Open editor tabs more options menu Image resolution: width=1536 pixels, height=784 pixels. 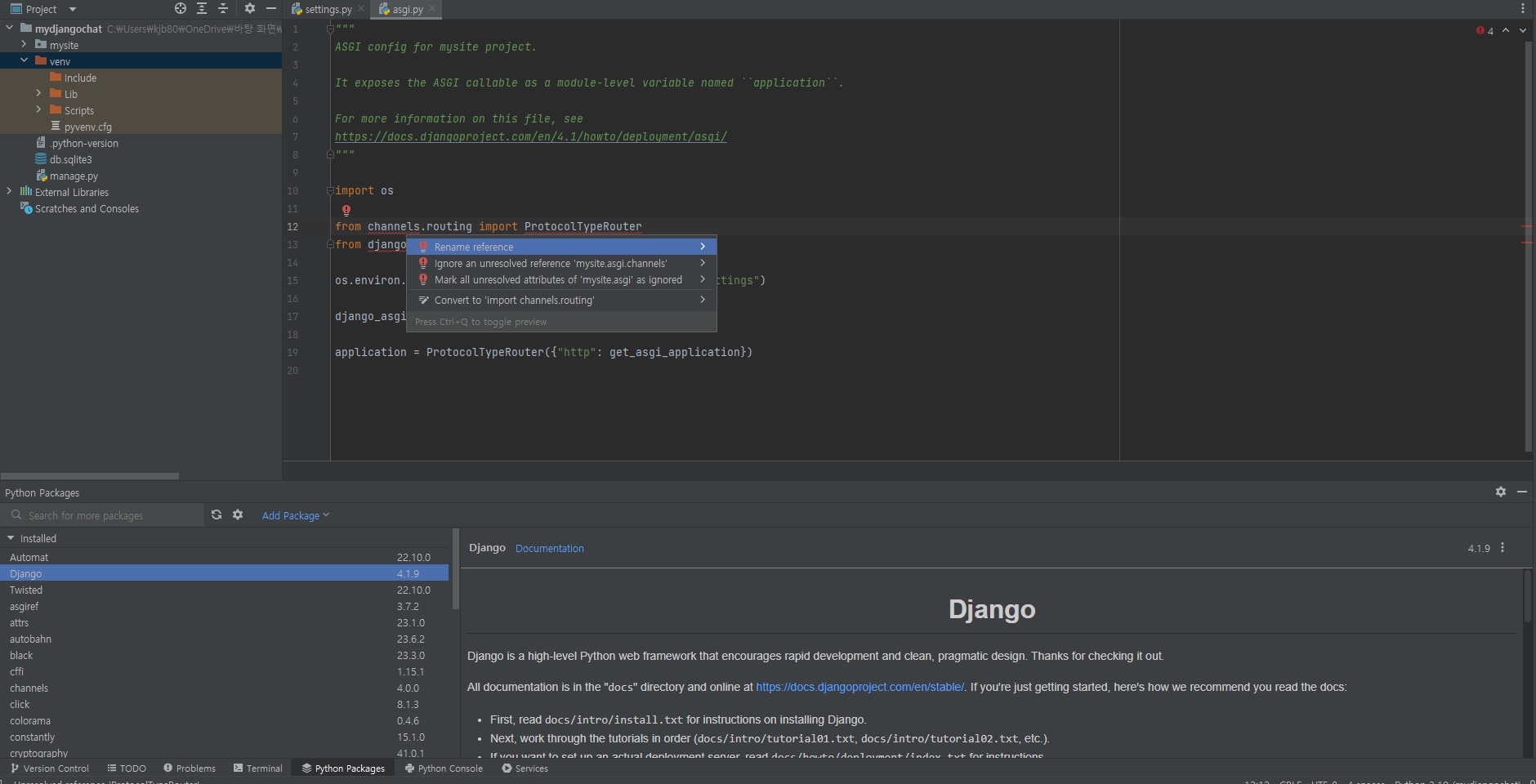pos(1523,8)
